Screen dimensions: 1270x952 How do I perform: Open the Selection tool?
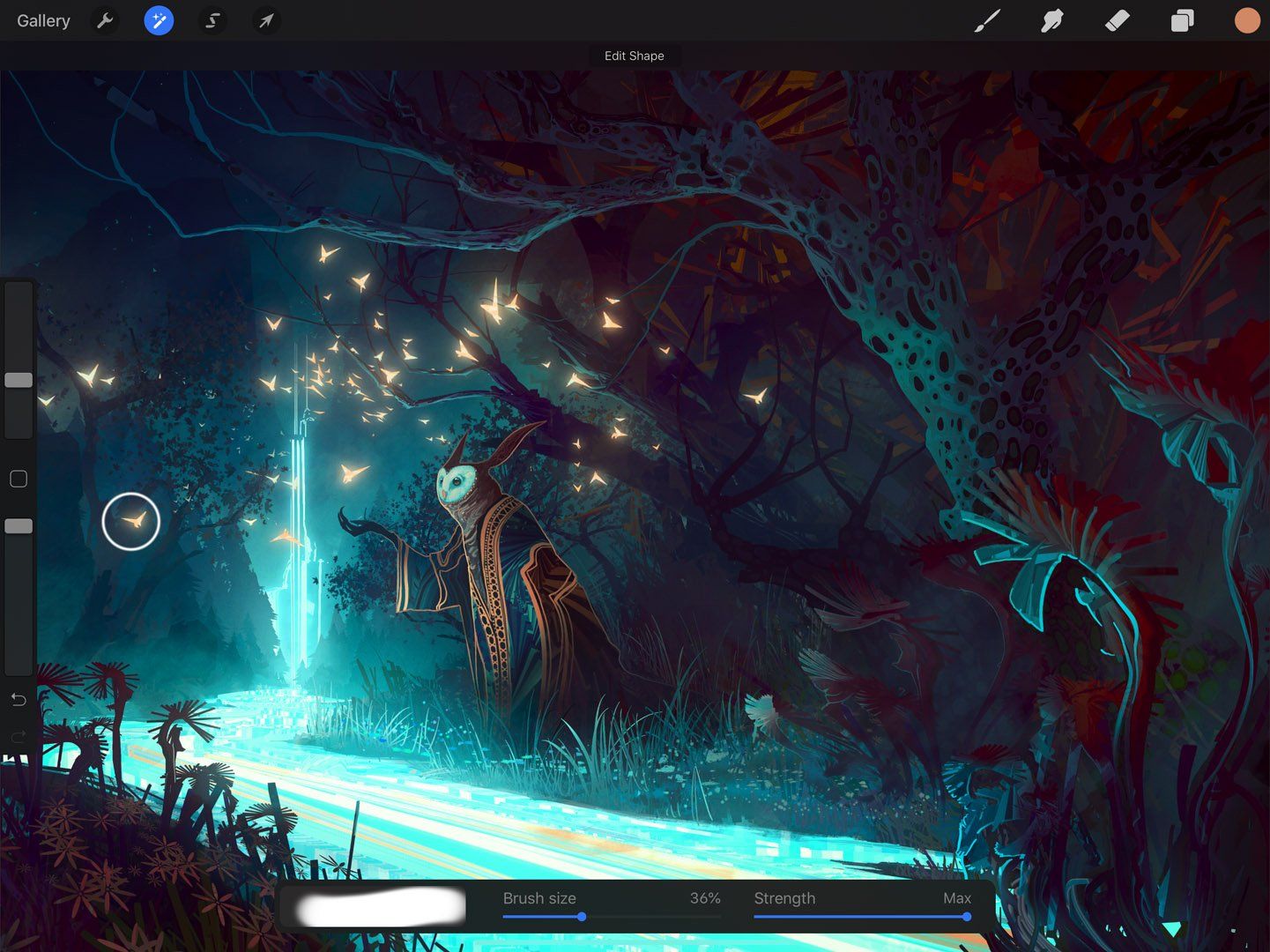(x=212, y=20)
